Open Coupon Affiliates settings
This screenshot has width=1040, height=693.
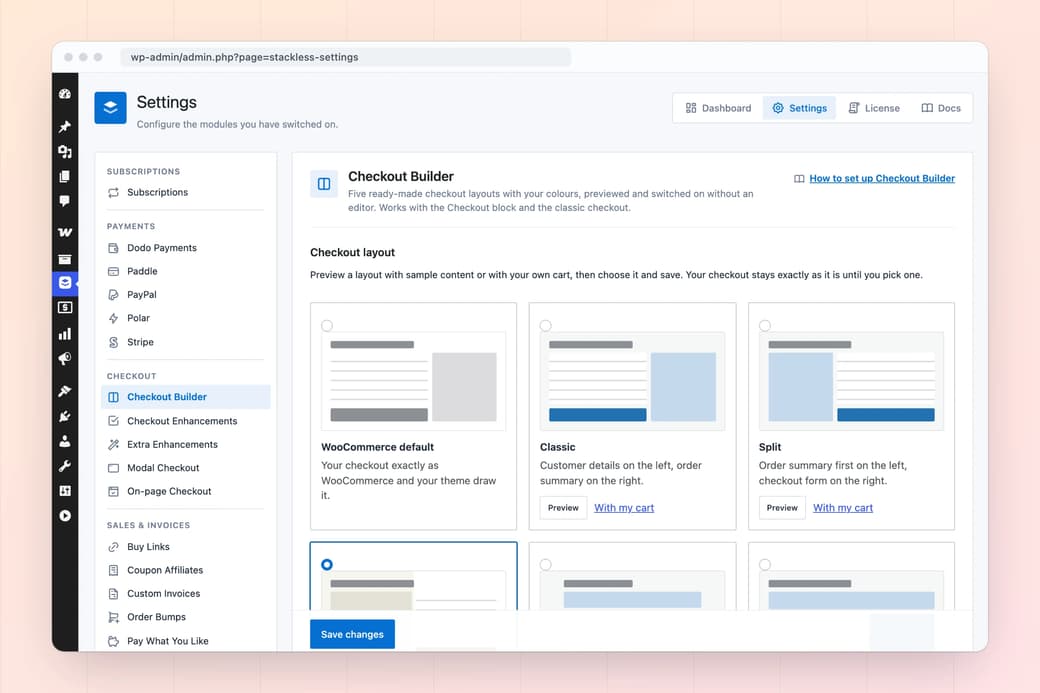coord(185,570)
